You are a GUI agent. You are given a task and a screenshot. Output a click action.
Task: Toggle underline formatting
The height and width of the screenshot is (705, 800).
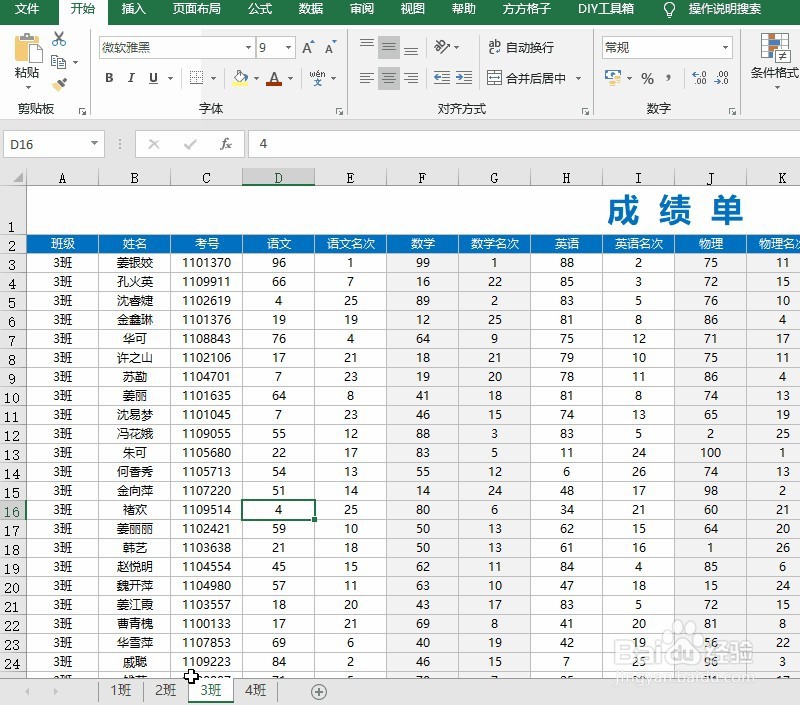click(x=152, y=78)
